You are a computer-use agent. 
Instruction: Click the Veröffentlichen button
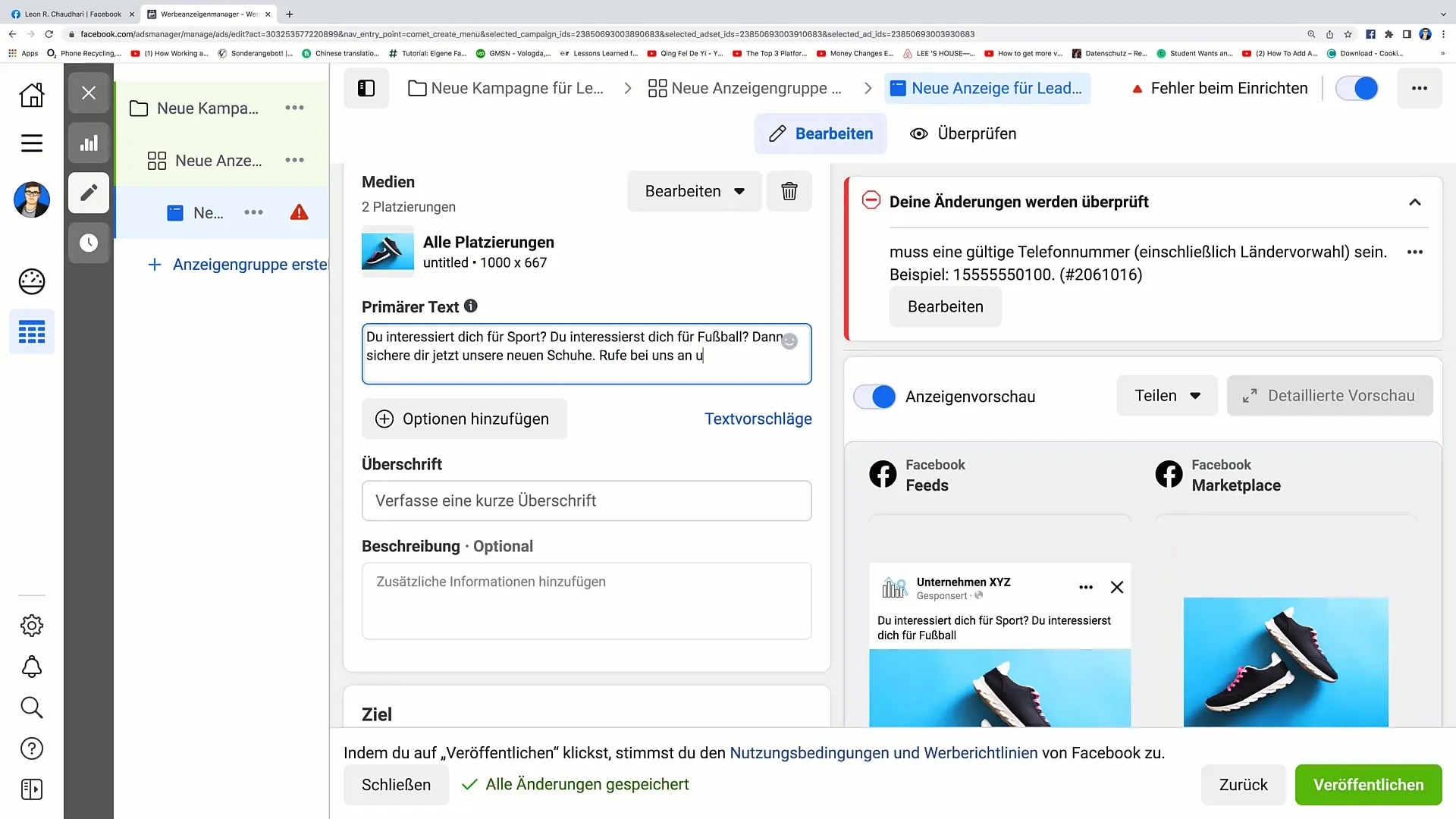(1368, 785)
